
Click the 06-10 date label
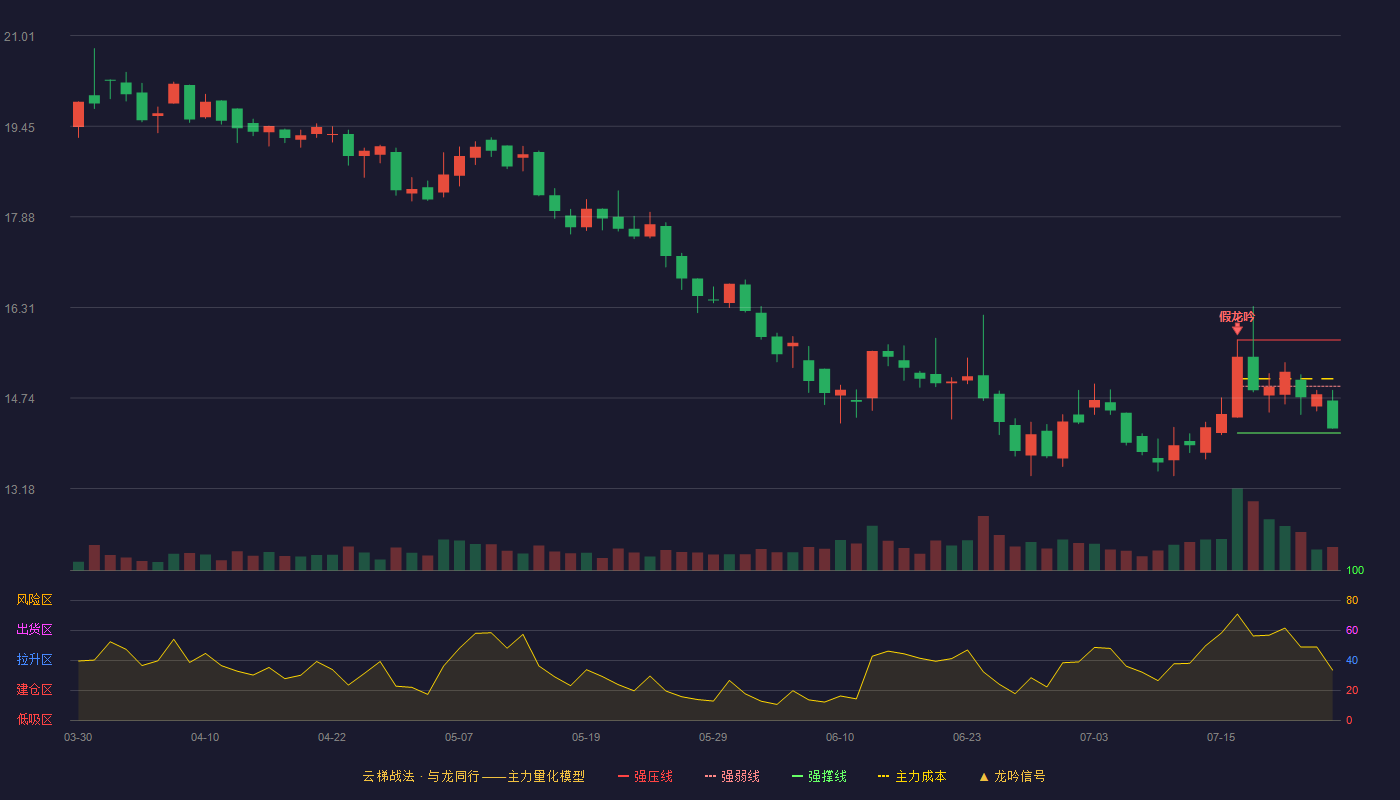pos(840,737)
